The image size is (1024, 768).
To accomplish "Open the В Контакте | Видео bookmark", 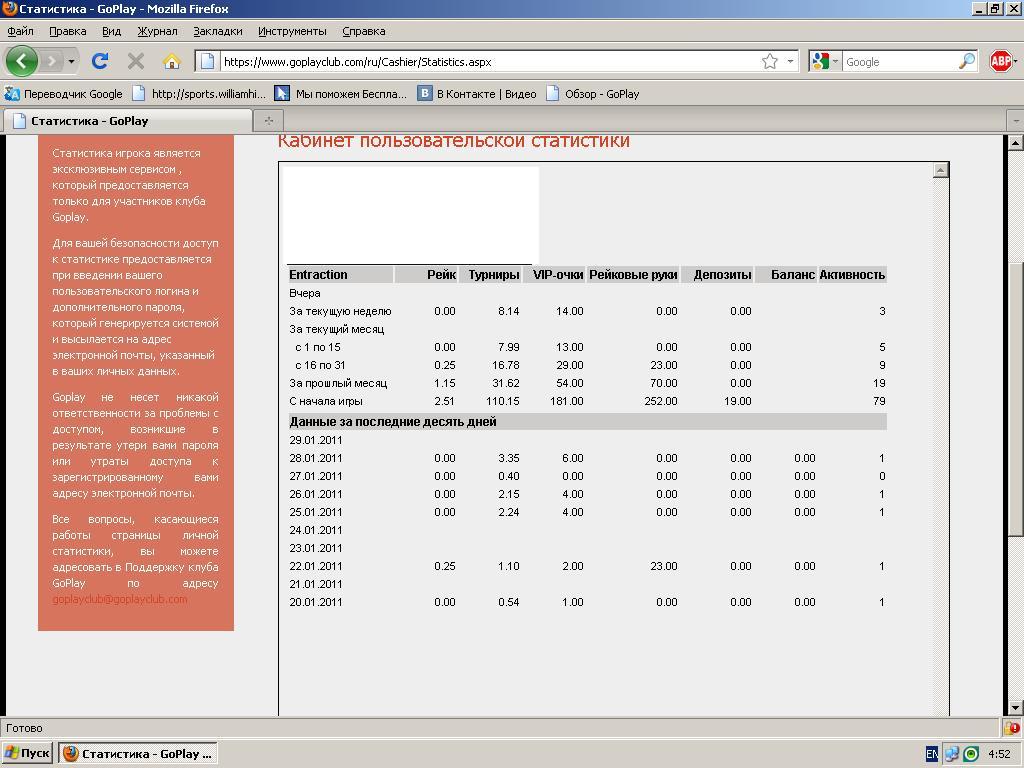I will (477, 94).
